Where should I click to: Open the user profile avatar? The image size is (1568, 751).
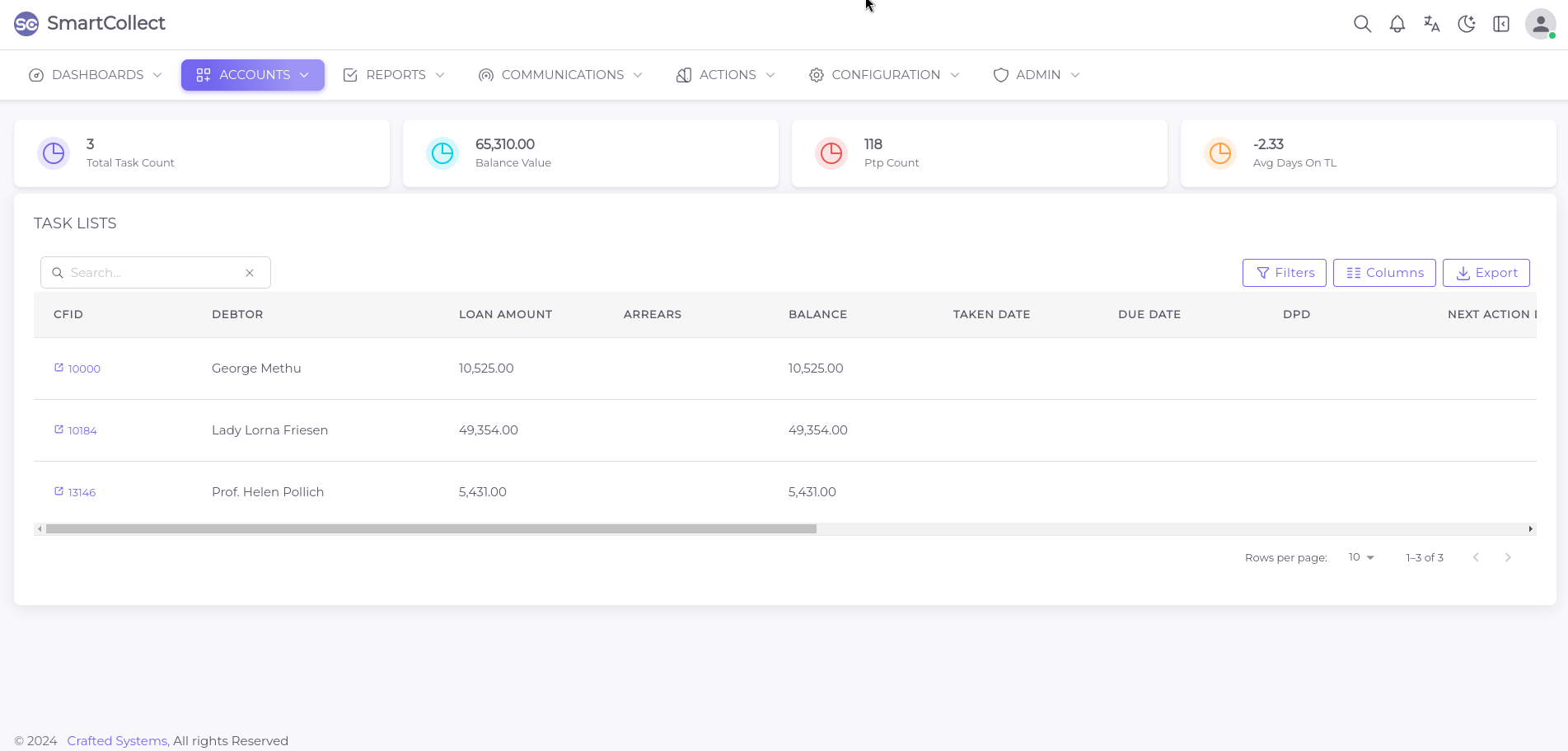1539,24
